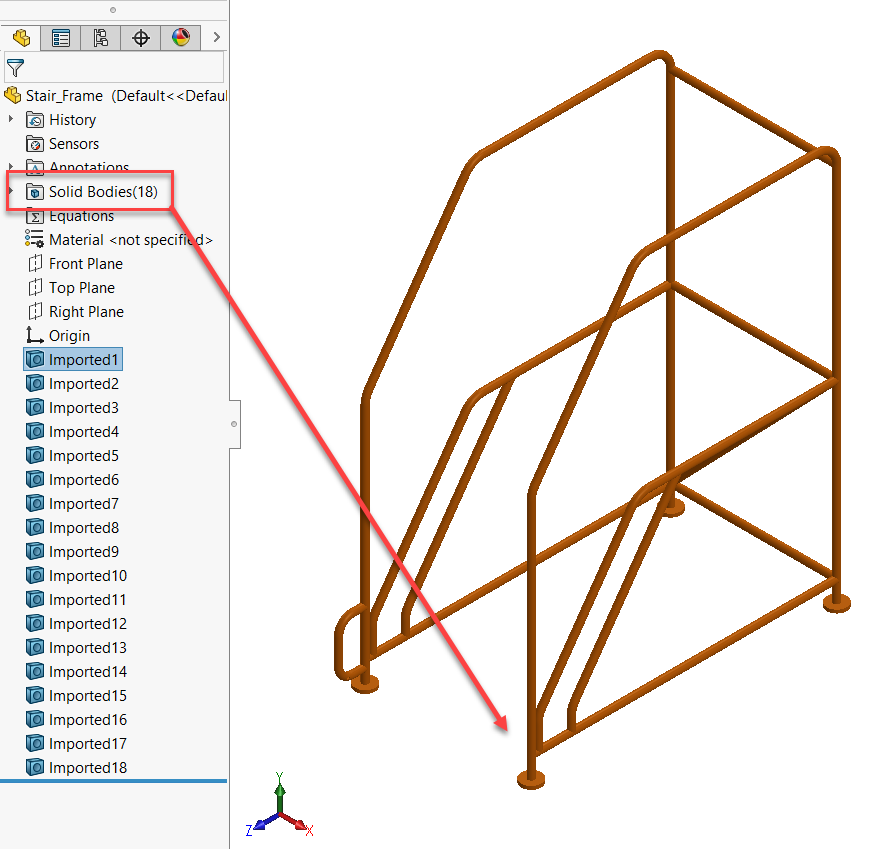Expand the History folder
This screenshot has height=849, width=875.
point(11,119)
